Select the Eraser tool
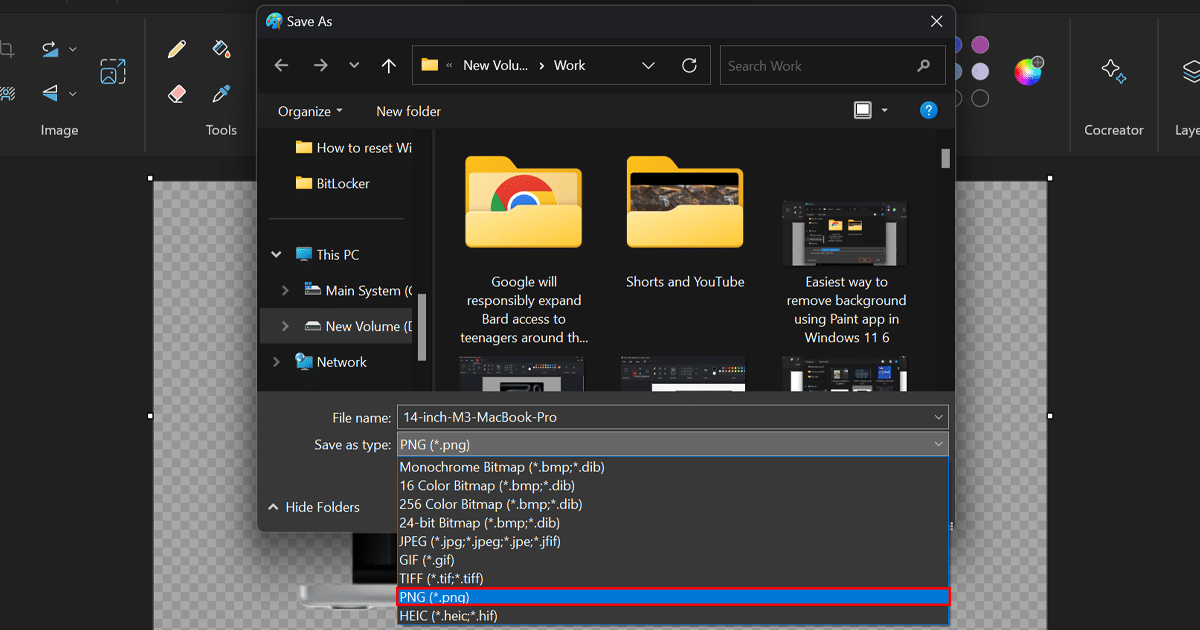 tap(177, 94)
